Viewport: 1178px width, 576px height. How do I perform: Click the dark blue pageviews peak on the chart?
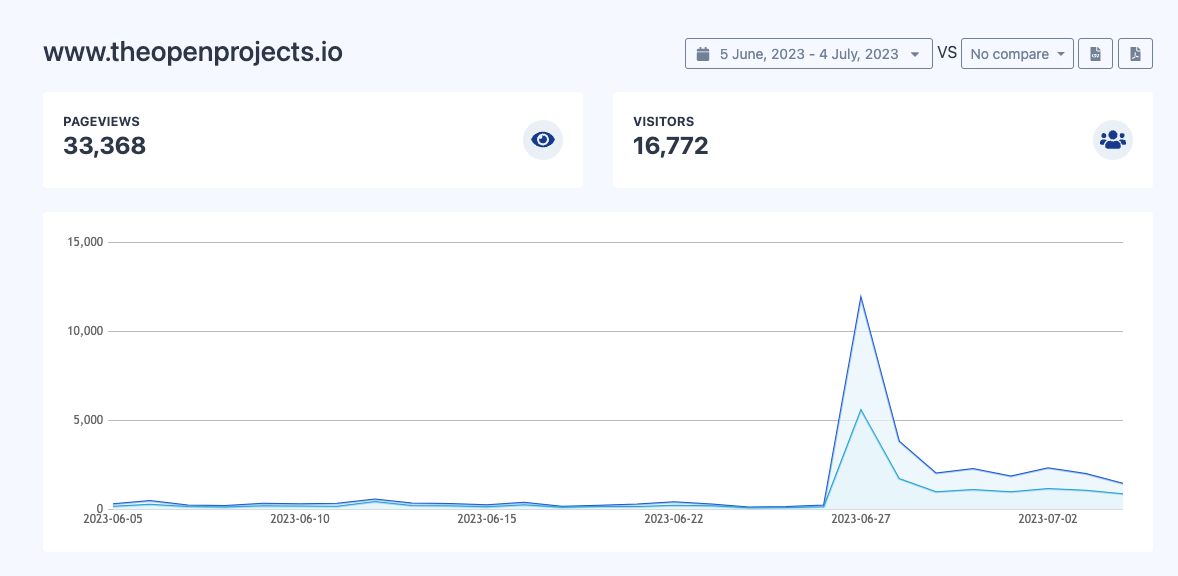861,297
